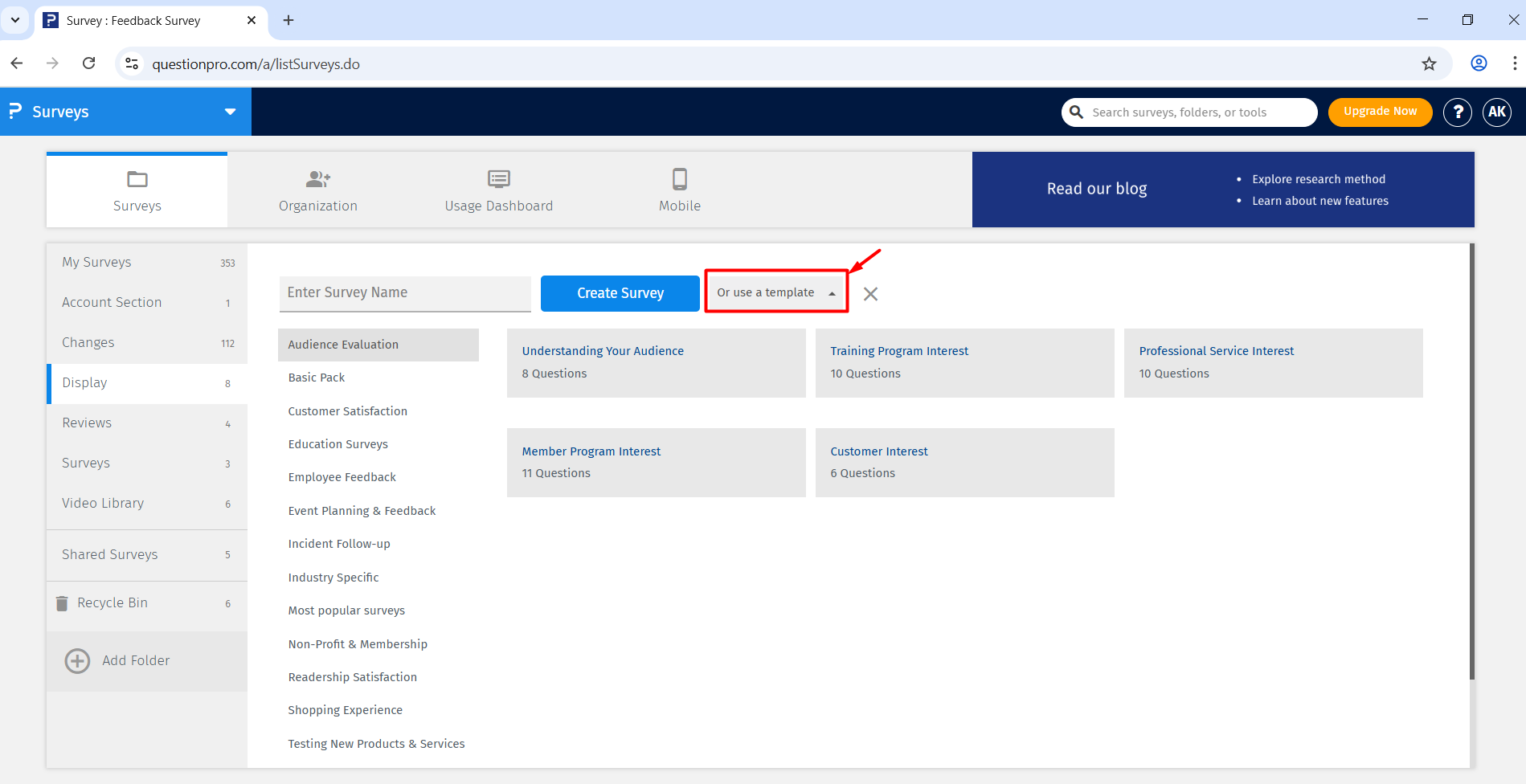Expand the Surveys product dropdown
1526x784 pixels.
[231, 112]
